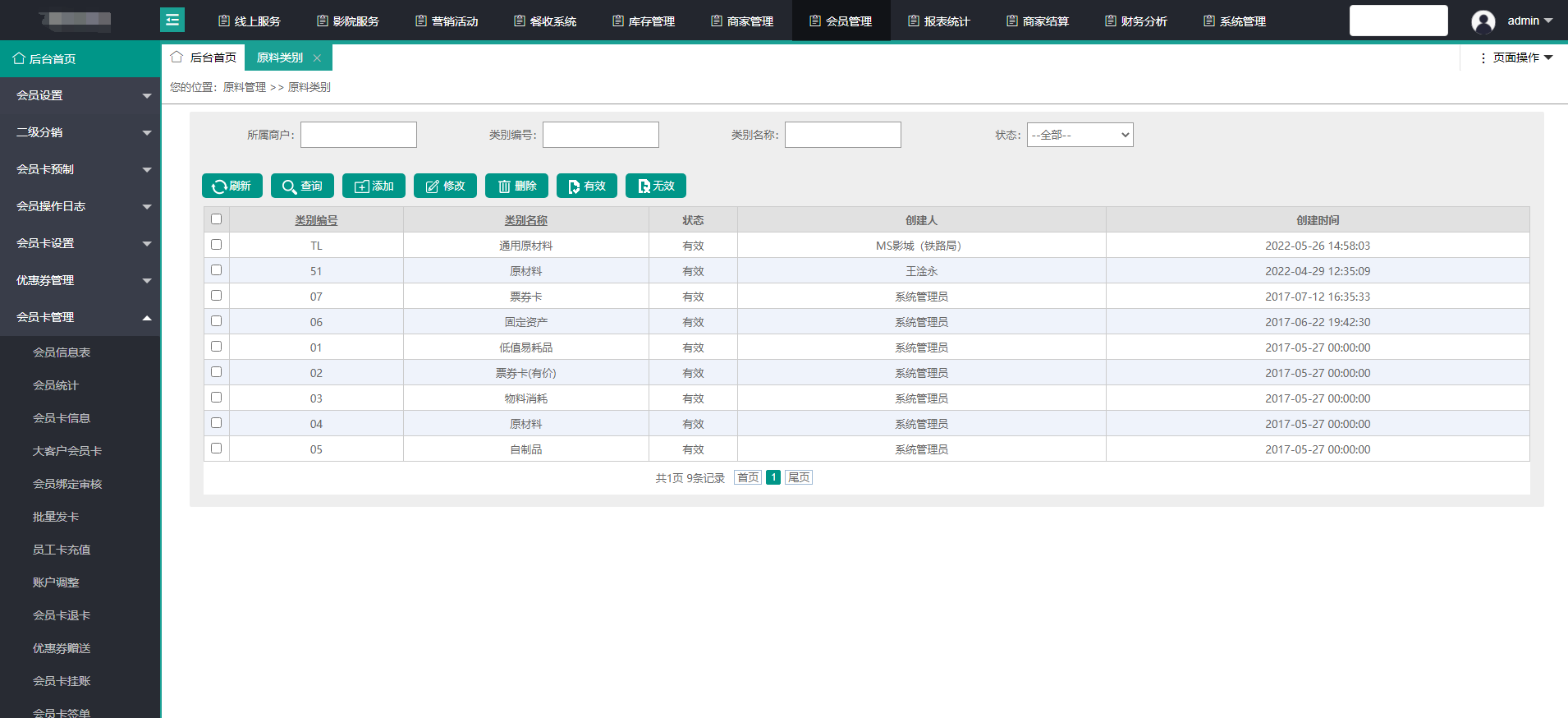Switch to the 后台首页 tab
Screen dimensions: 1568x718
tap(204, 58)
